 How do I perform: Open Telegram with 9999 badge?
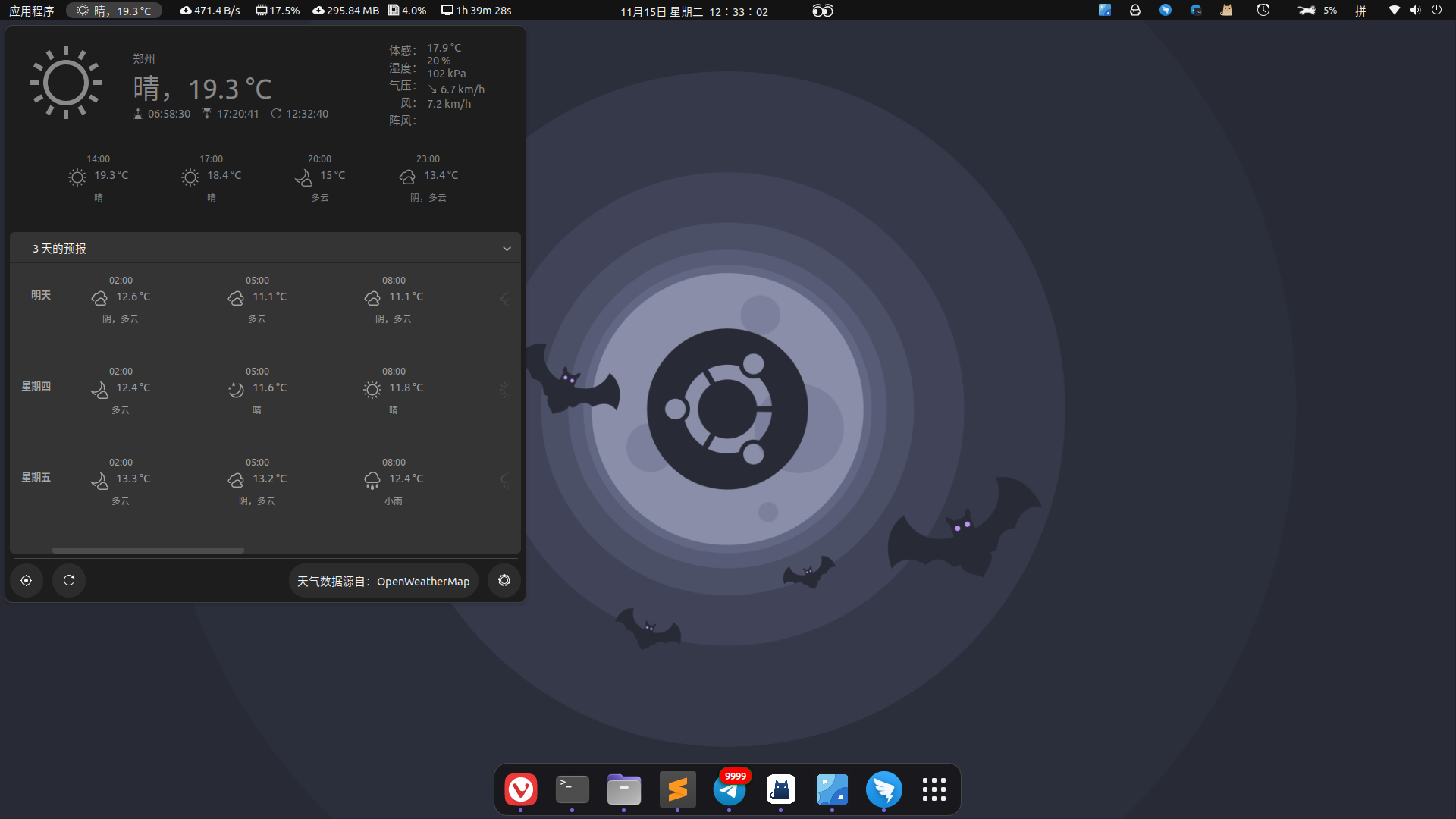(x=730, y=789)
